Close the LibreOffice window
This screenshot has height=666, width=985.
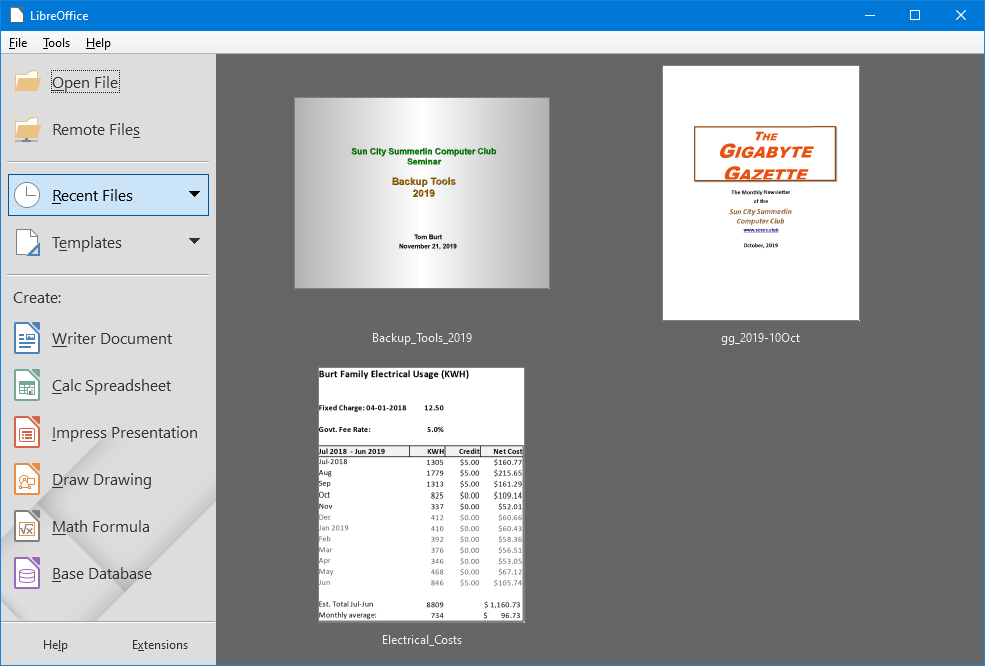pos(961,15)
